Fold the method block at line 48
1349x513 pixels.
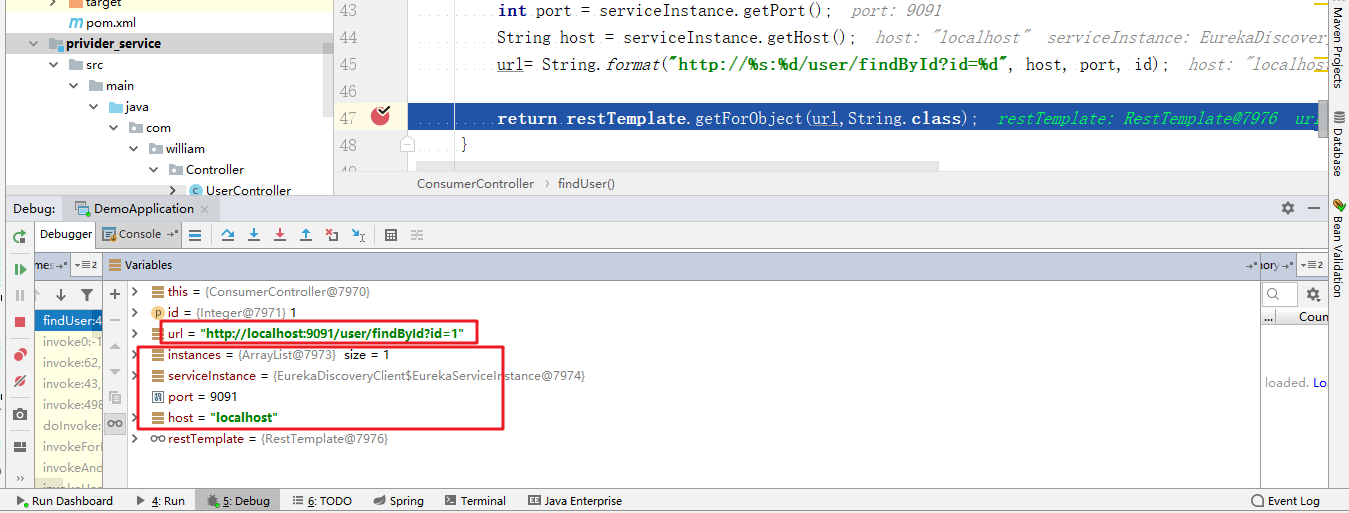(407, 145)
